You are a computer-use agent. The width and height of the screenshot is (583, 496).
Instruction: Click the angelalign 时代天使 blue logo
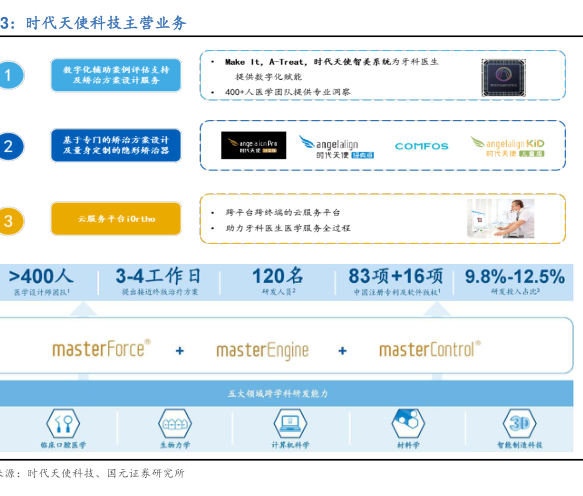tap(336, 147)
